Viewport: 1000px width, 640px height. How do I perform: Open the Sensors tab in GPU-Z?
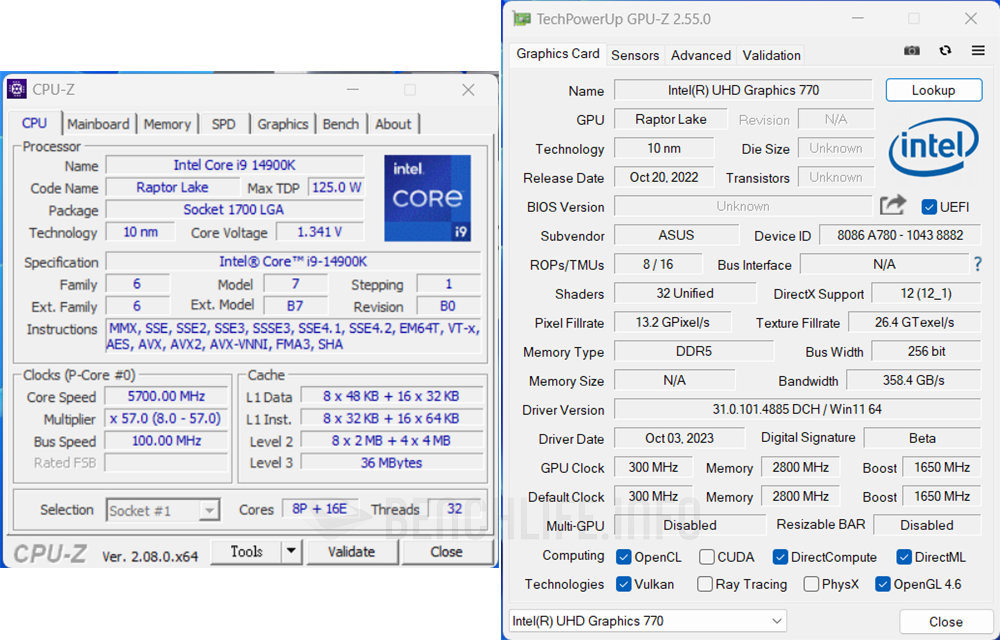[635, 55]
